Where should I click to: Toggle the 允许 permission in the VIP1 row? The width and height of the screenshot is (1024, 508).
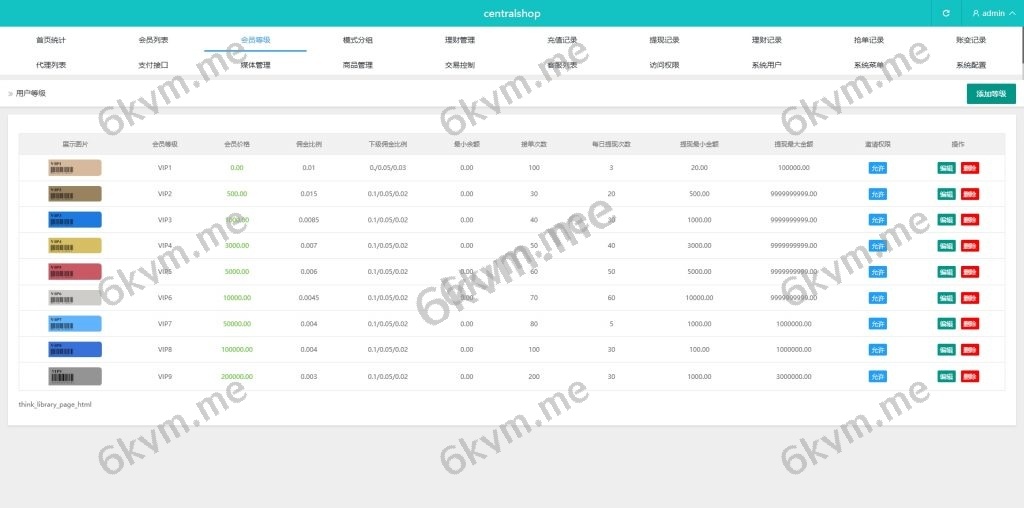[x=878, y=168]
